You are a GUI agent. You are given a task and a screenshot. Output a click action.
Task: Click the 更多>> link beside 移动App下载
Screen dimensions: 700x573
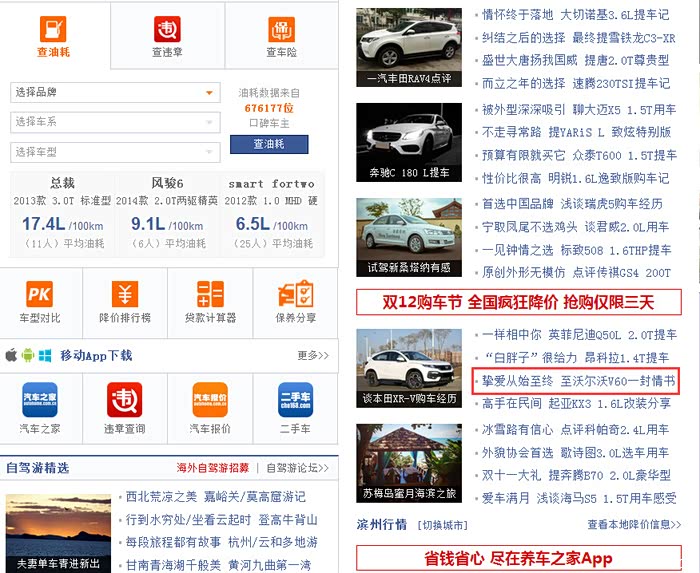[x=312, y=355]
